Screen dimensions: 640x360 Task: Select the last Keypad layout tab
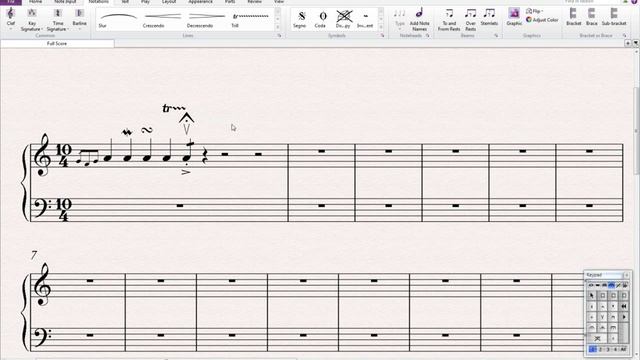[625, 285]
